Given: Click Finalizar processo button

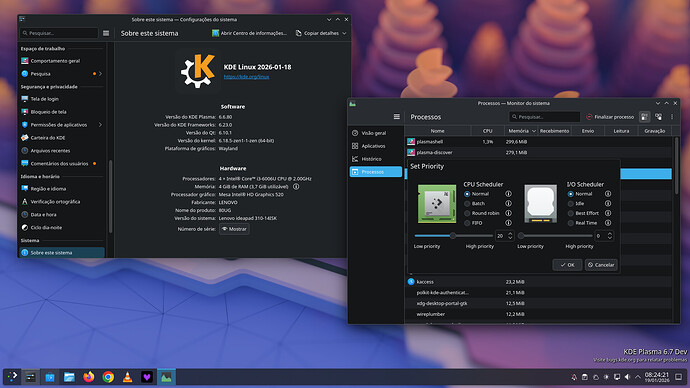Looking at the screenshot, I should [x=610, y=117].
